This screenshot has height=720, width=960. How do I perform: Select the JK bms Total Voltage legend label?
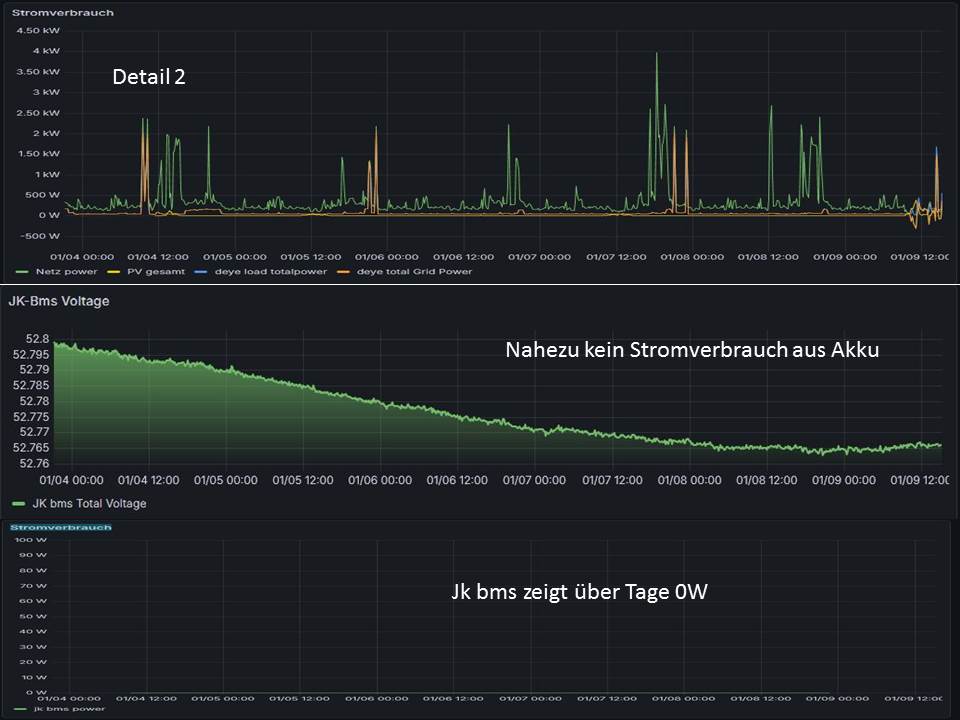(x=89, y=504)
